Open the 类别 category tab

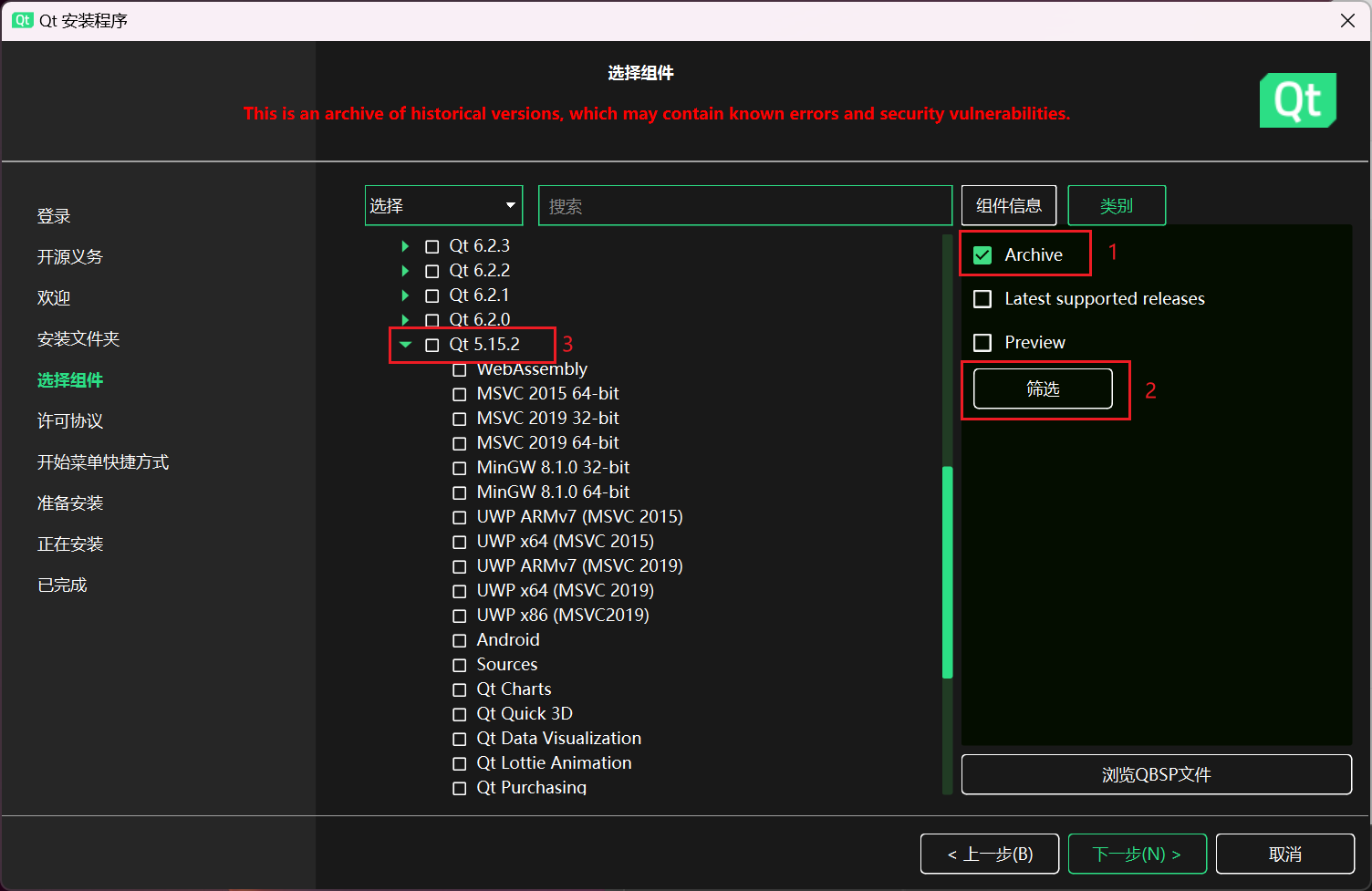1117,205
